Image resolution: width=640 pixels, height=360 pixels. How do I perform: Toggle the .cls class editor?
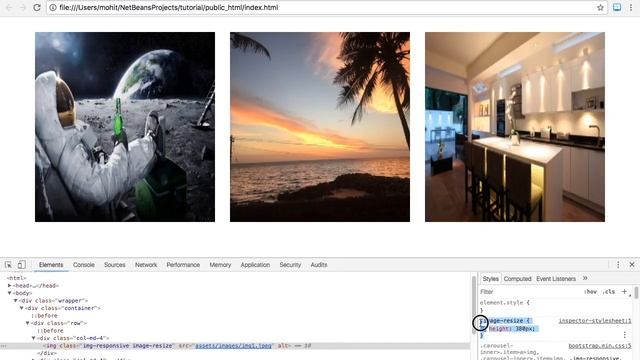pos(609,292)
